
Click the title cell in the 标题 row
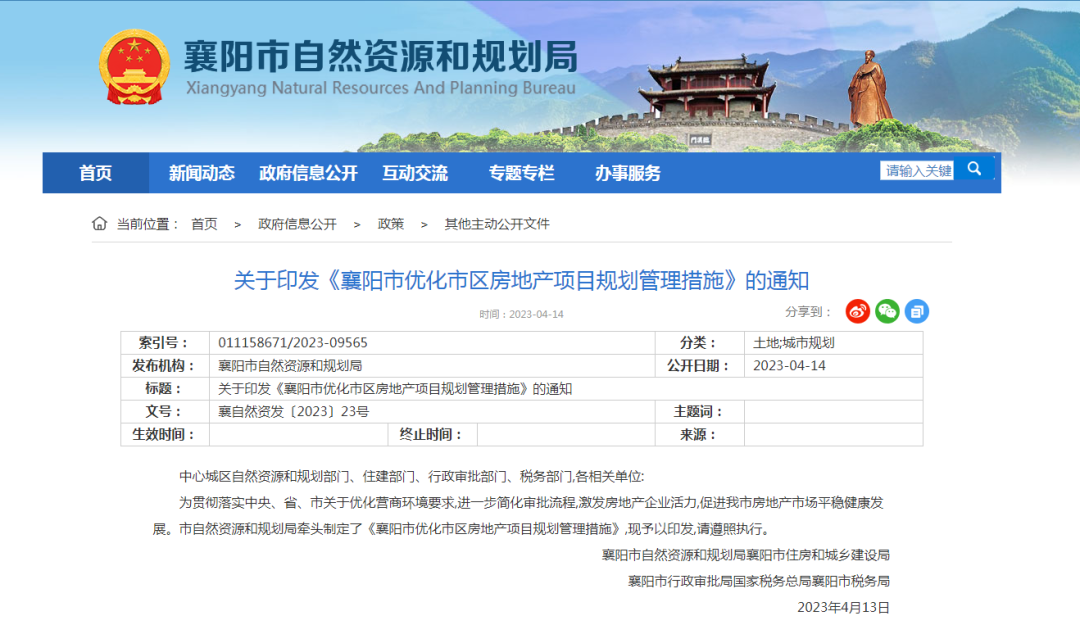tap(565, 389)
